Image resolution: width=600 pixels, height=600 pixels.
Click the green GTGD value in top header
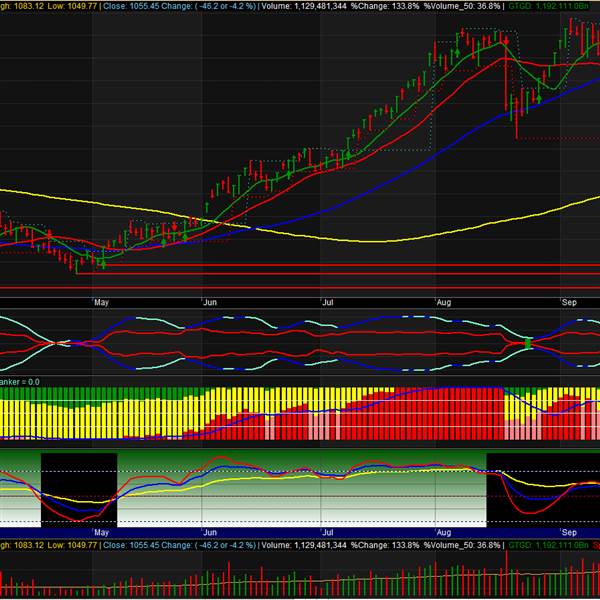pos(548,6)
